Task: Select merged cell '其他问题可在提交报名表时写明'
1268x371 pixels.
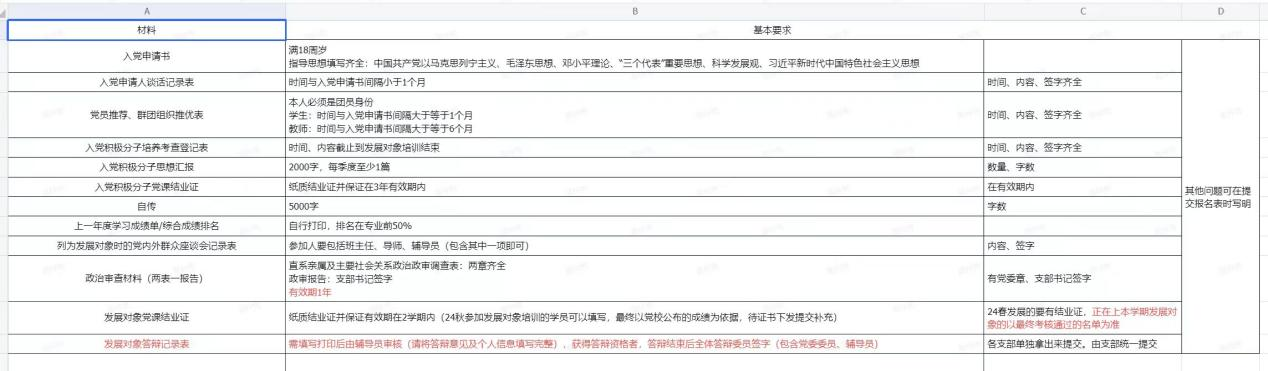Action: (1222, 197)
